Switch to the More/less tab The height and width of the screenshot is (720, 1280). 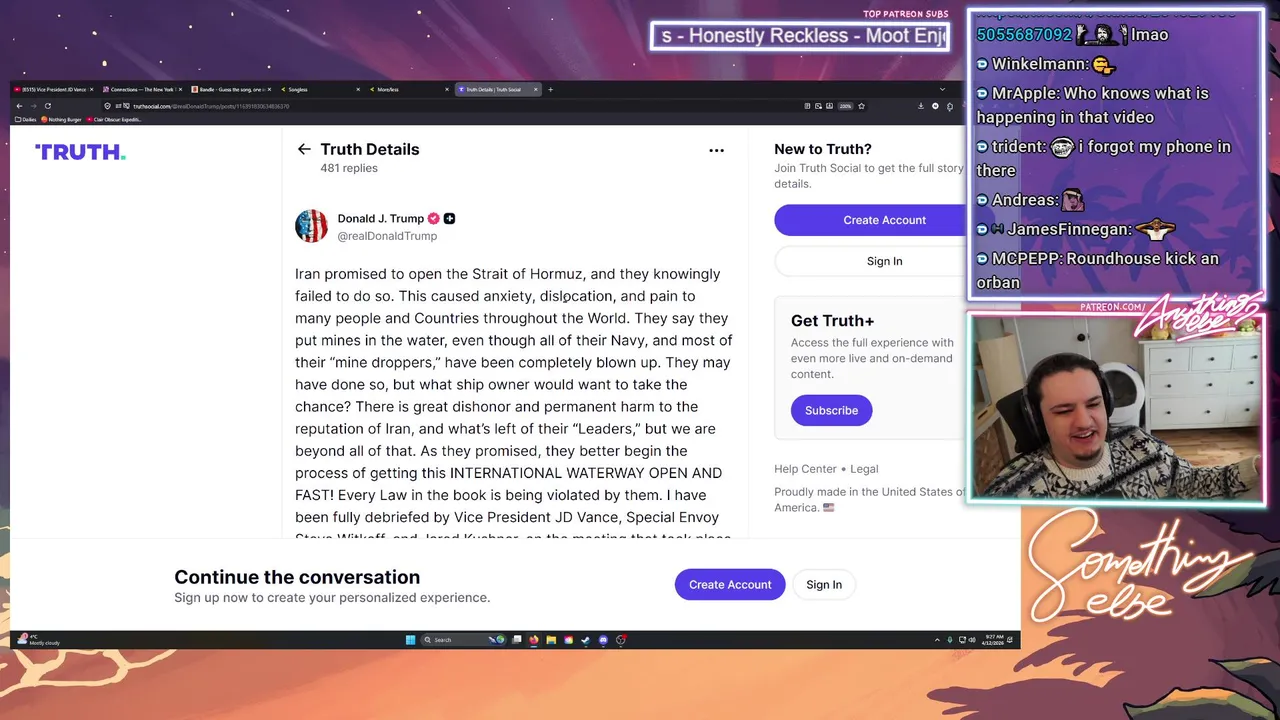point(408,89)
